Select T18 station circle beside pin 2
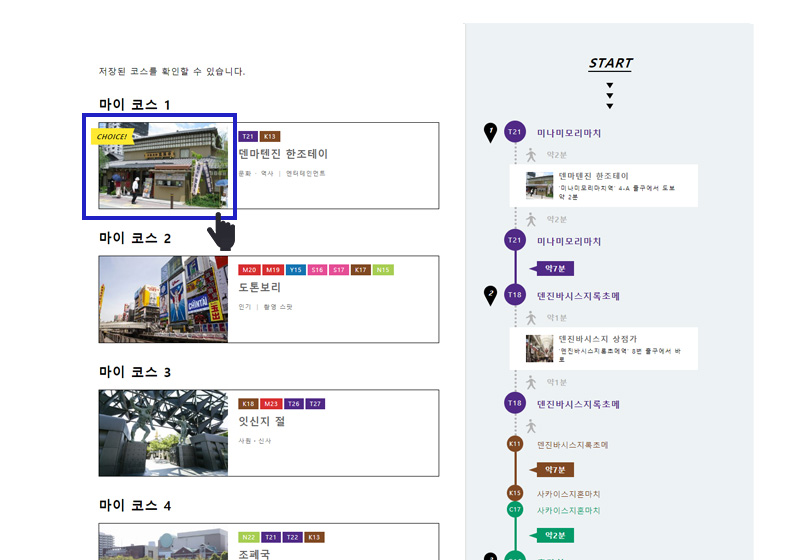 point(515,295)
